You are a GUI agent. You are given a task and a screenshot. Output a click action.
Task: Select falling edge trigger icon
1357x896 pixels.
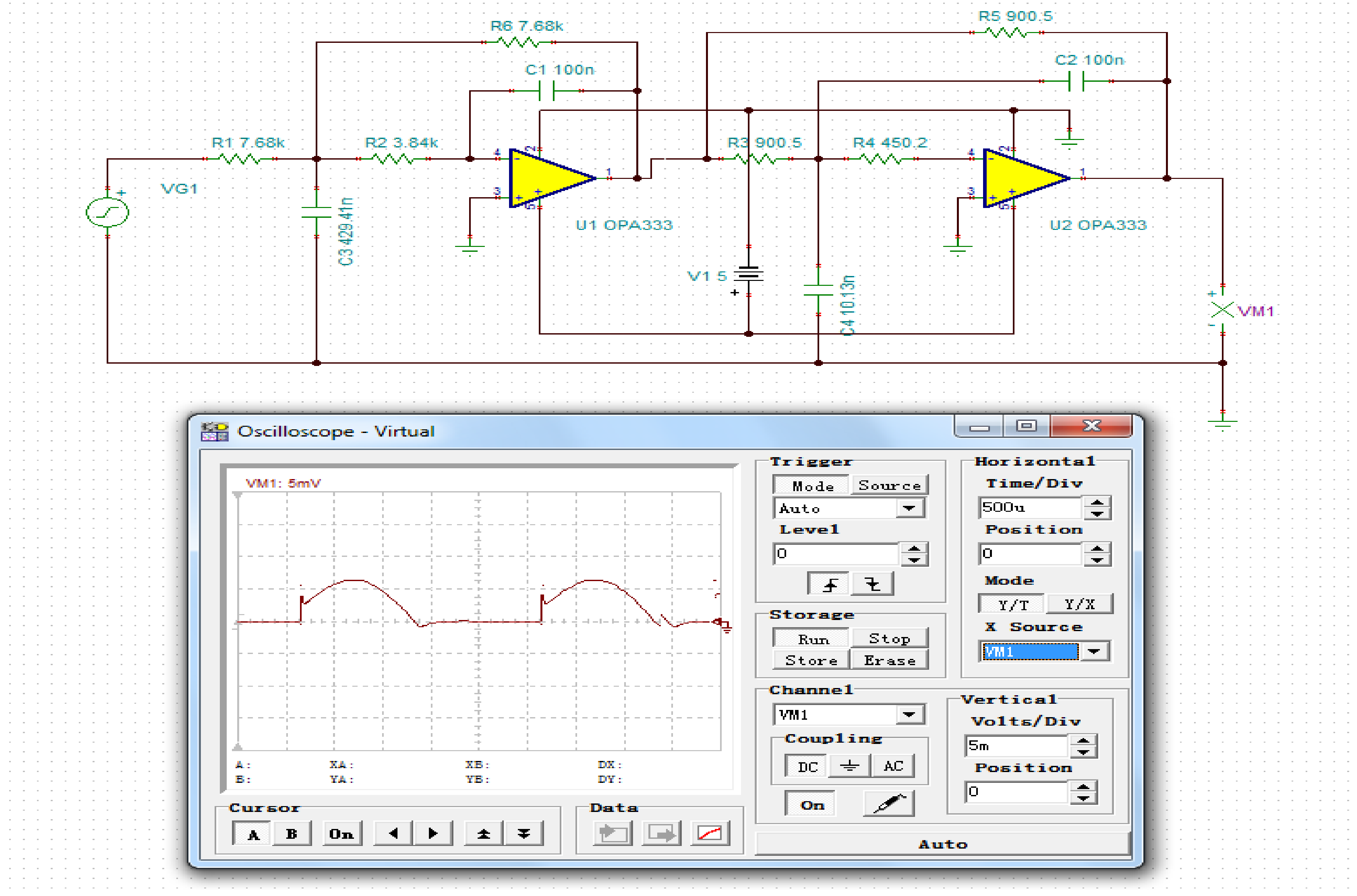tap(872, 584)
